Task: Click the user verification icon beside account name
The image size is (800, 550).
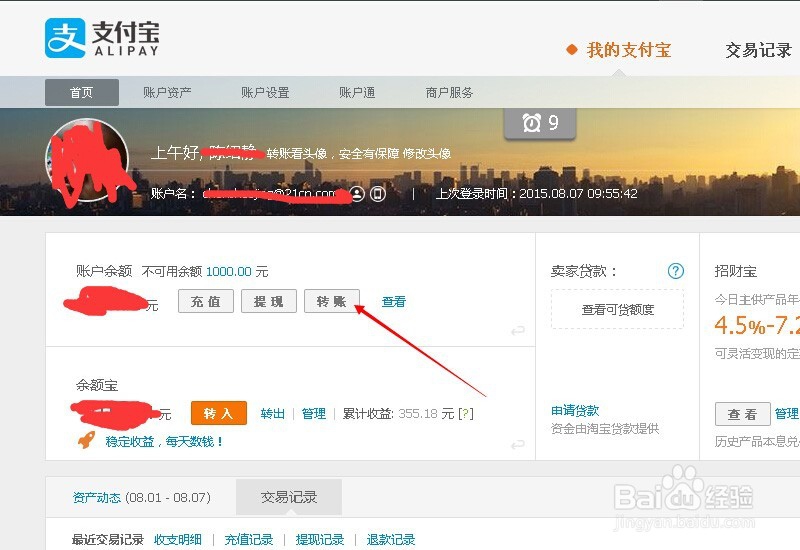Action: tap(357, 194)
